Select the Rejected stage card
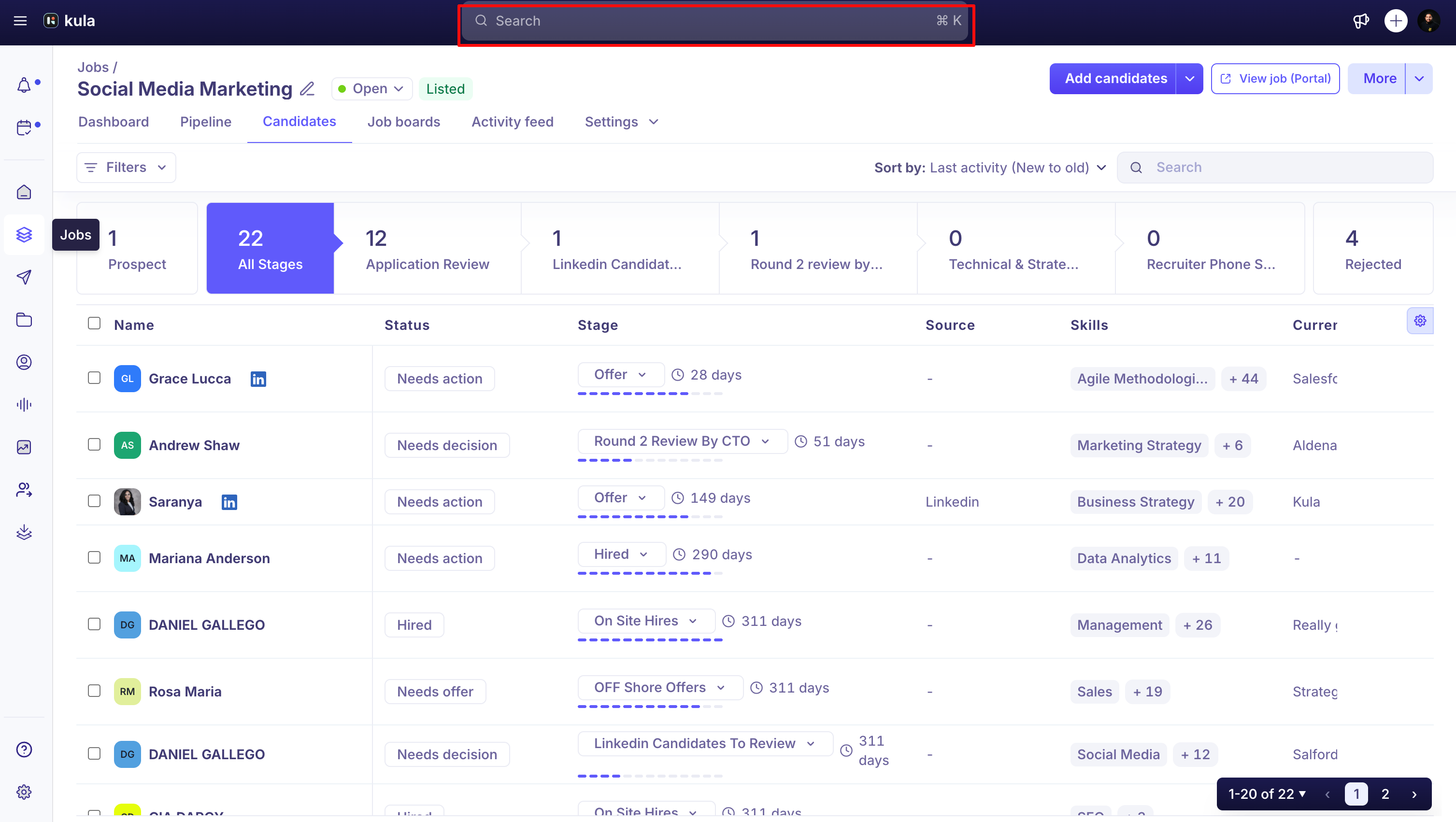1456x822 pixels. click(x=1373, y=249)
